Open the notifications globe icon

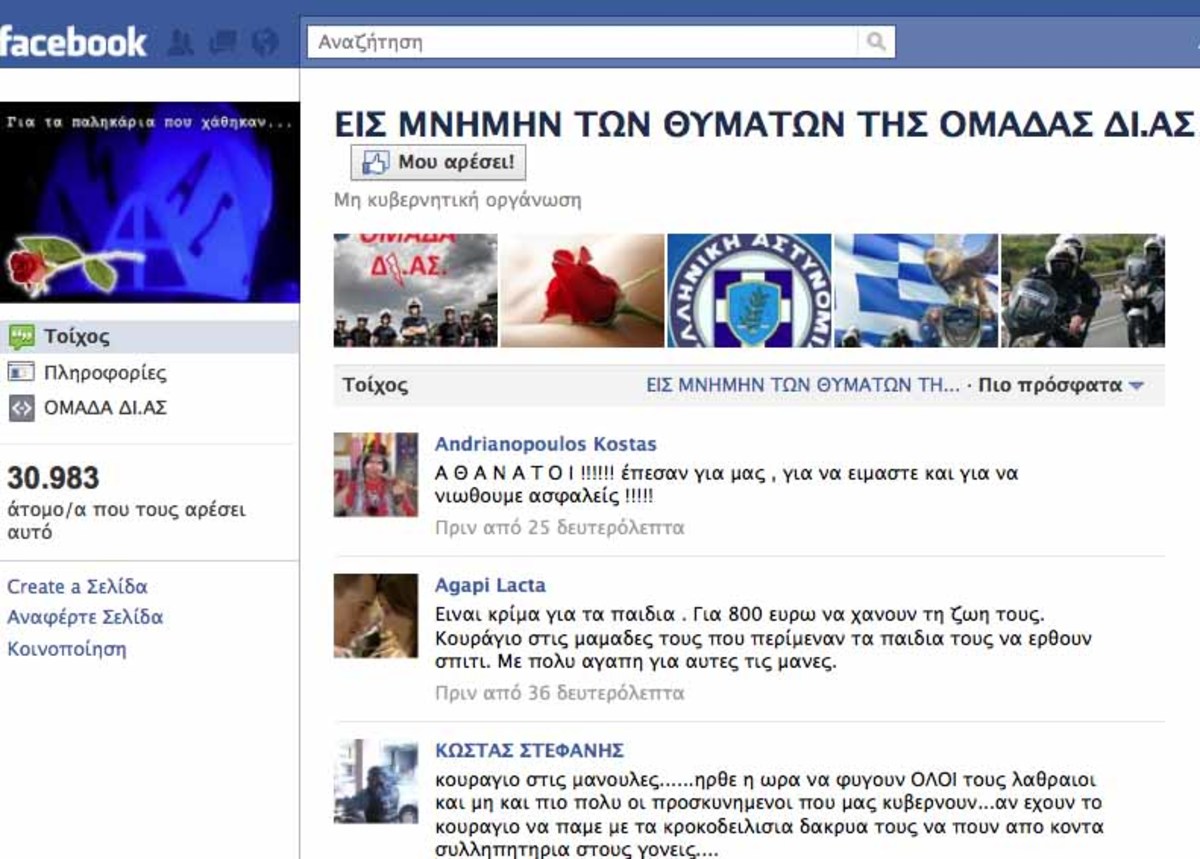265,42
